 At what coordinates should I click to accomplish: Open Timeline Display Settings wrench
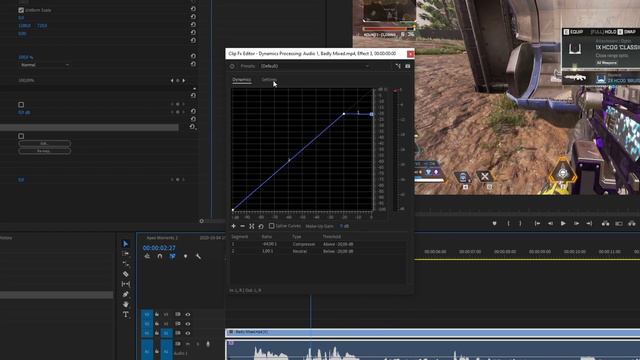(198, 256)
